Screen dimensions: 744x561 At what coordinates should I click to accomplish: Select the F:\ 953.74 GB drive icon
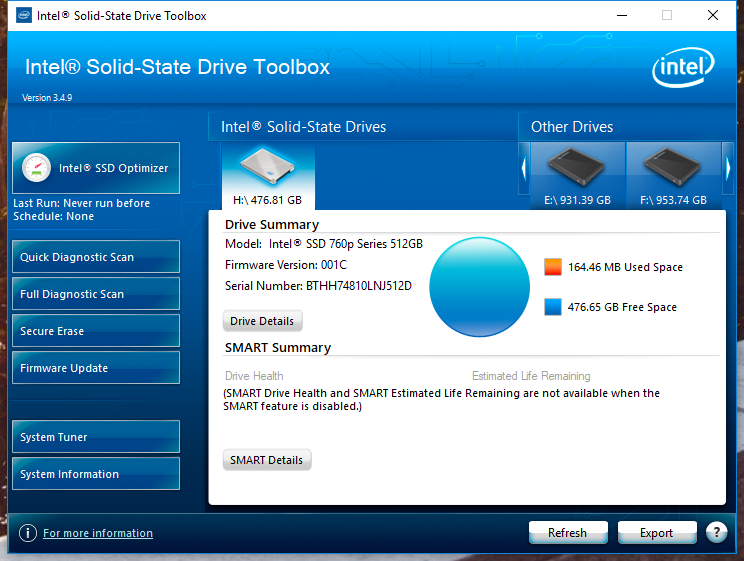(x=673, y=170)
